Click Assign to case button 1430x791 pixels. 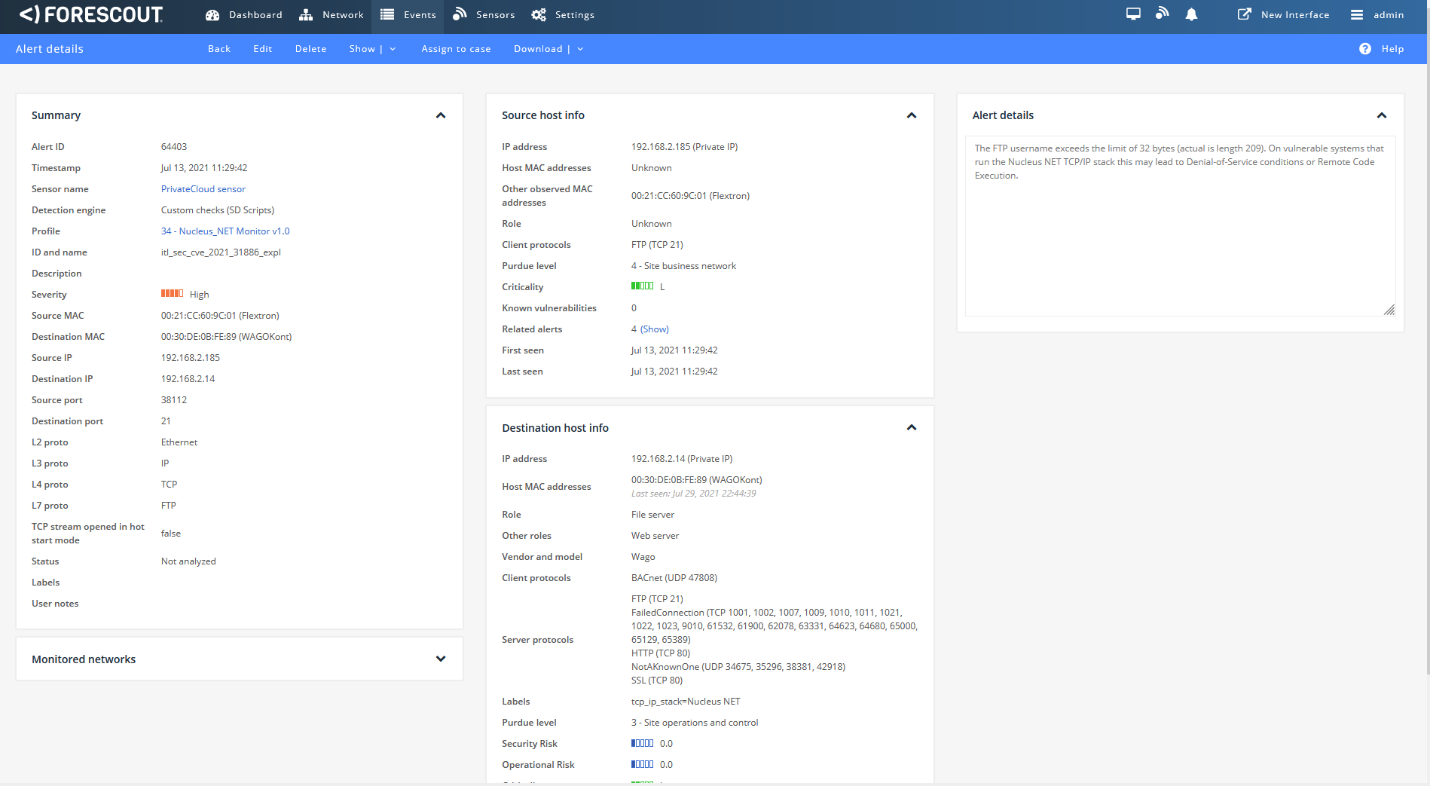456,49
